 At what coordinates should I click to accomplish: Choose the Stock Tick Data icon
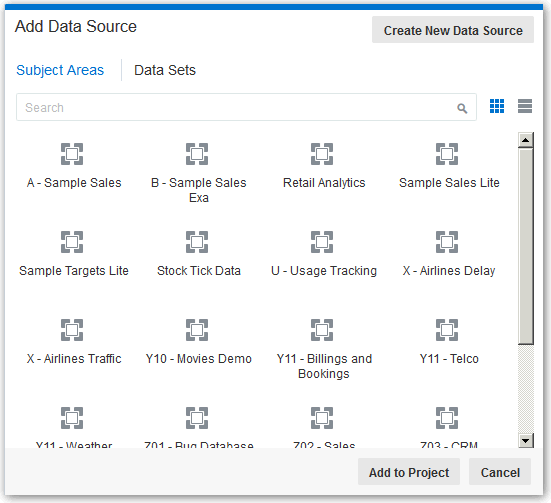pyautogui.click(x=197, y=242)
